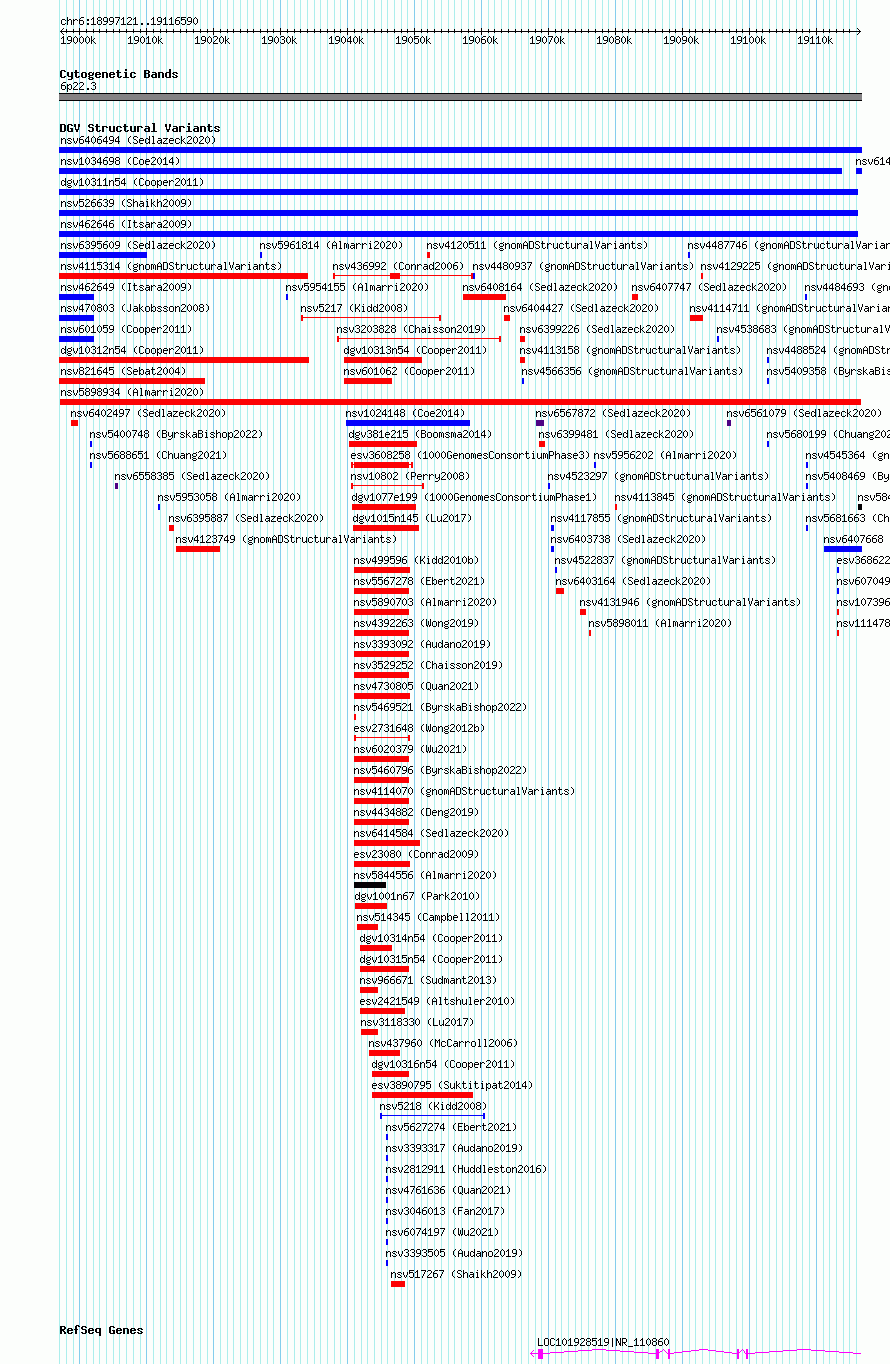Screen dimensions: 890x1364
Task: Select the nsv4115314 (gnomADStructuralVariants) red variant
Action: (x=184, y=276)
